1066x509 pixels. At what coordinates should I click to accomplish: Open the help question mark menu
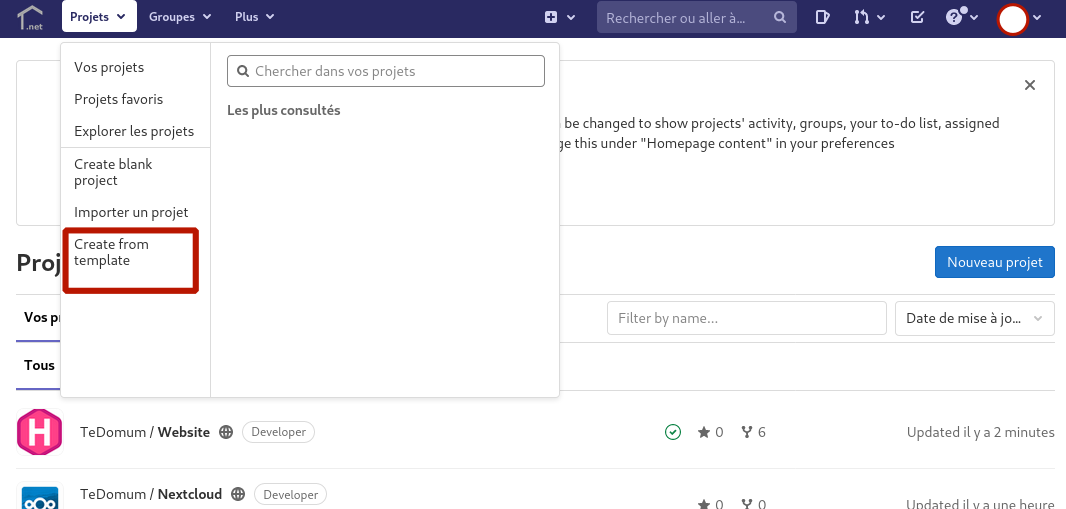pos(961,17)
